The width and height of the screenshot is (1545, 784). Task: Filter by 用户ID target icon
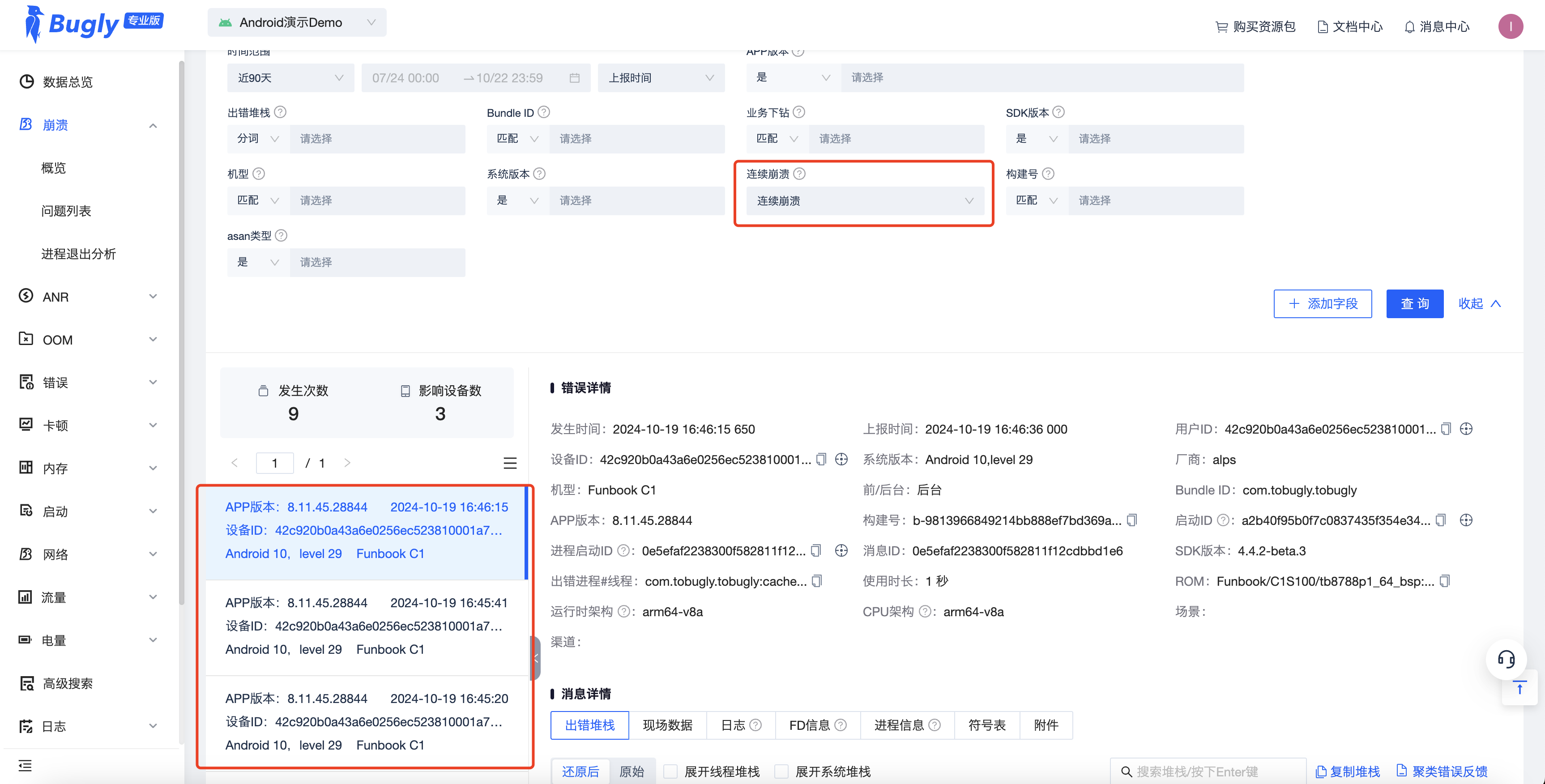point(1466,429)
